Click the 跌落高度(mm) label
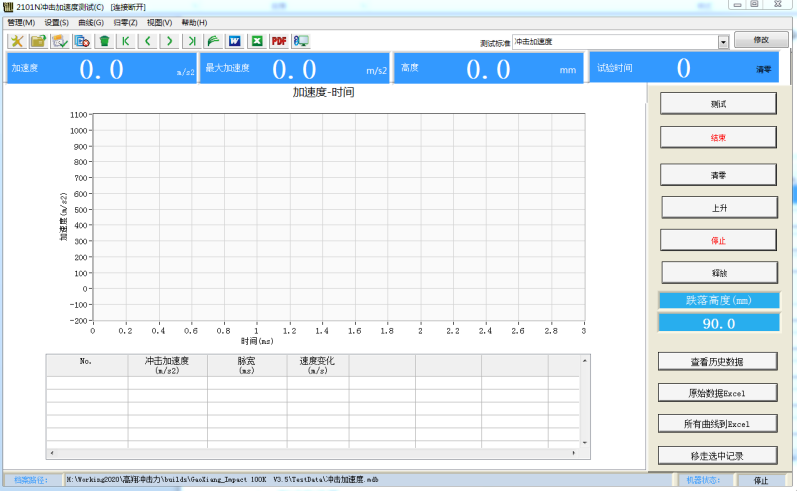The image size is (797, 492). (x=719, y=300)
